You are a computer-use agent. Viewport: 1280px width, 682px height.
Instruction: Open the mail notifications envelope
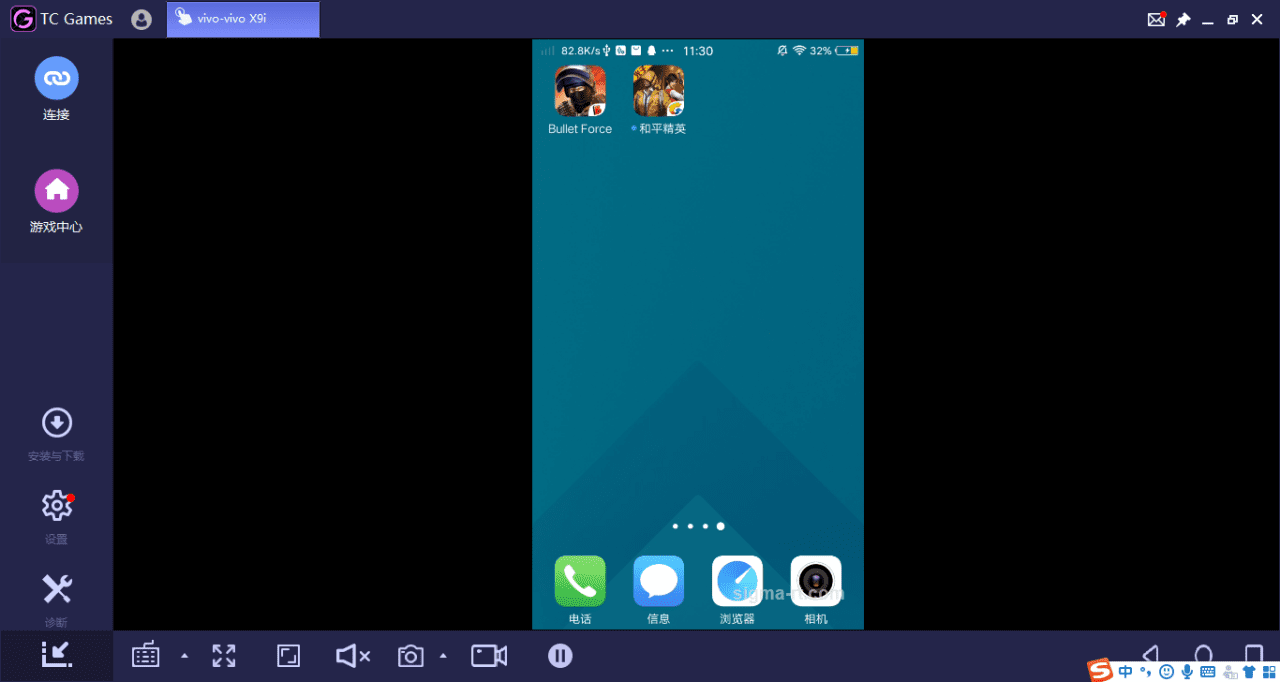pos(1156,19)
